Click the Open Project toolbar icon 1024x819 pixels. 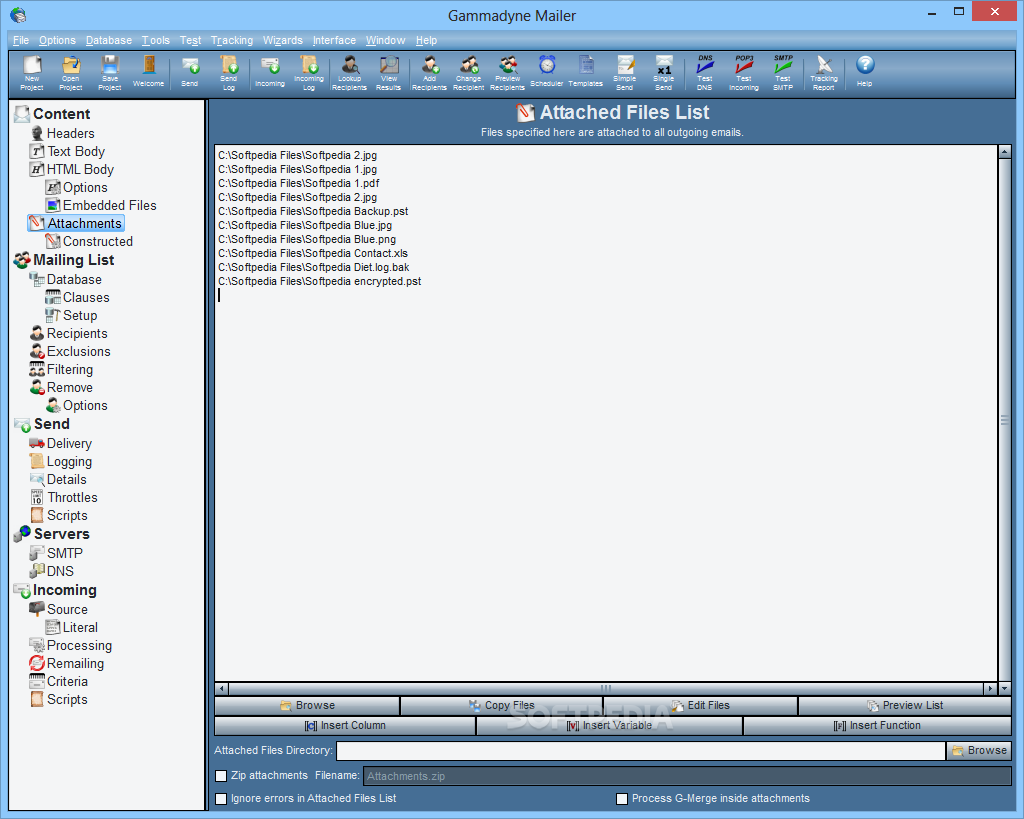coord(71,72)
